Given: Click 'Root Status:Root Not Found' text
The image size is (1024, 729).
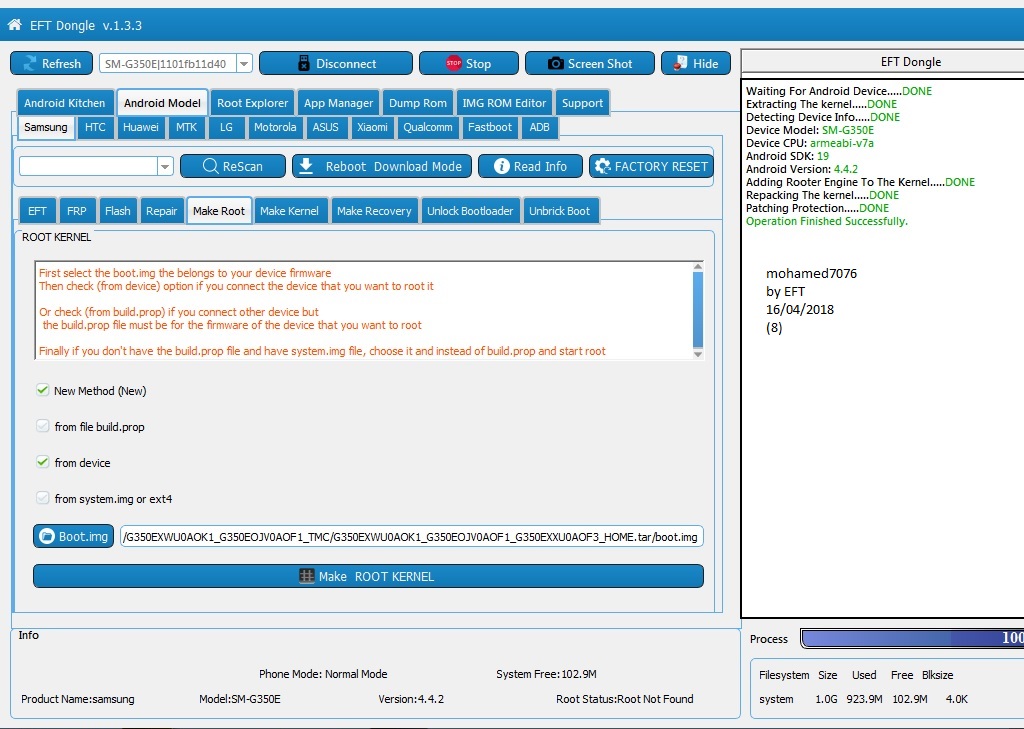Looking at the screenshot, I should (x=625, y=699).
